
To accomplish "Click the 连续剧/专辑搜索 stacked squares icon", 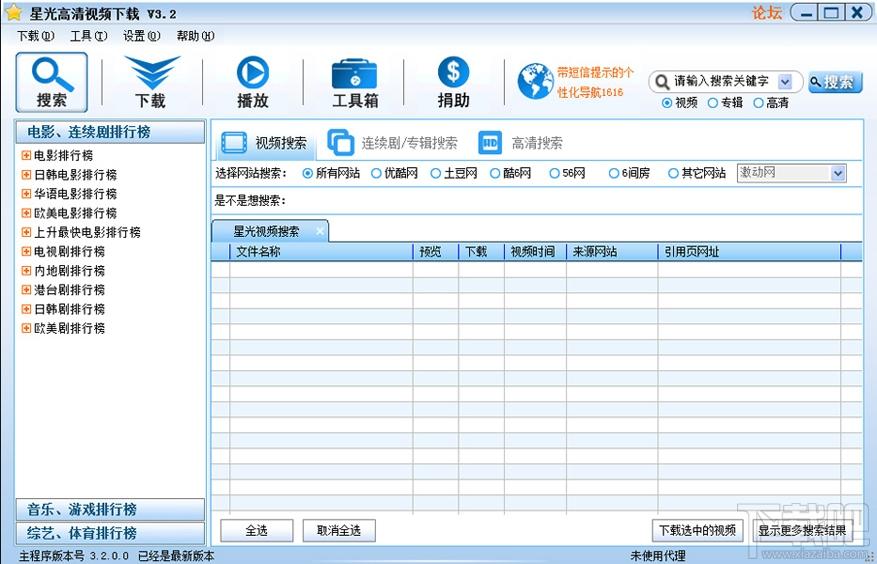I will 341,142.
